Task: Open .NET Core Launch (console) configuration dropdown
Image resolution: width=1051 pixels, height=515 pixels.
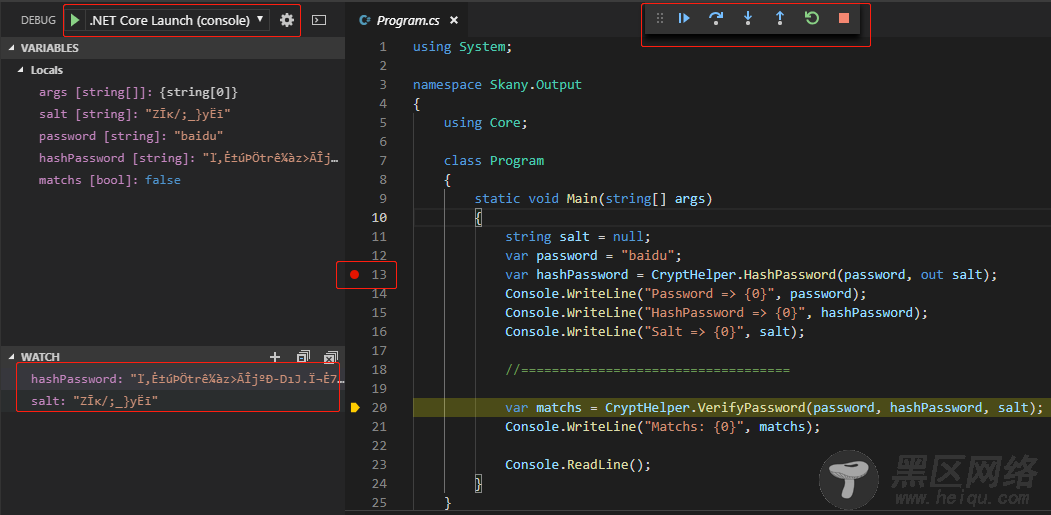Action: 178,20
